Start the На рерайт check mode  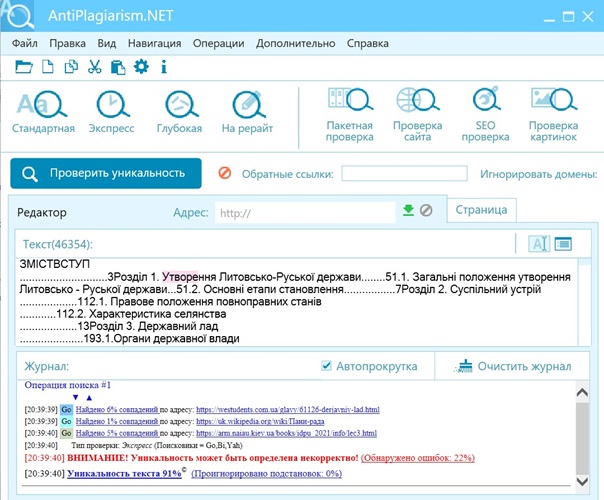(247, 112)
